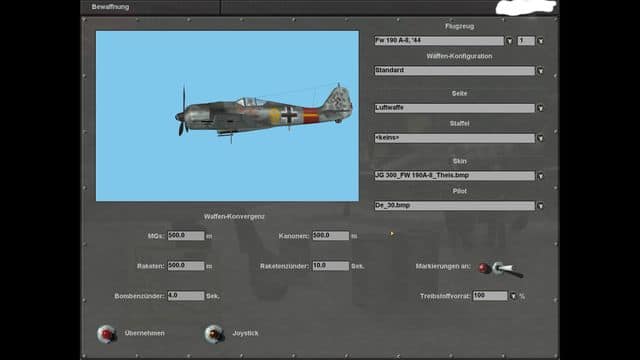This screenshot has height=360, width=640.
Task: Click the Luftwaffe side field
Action: coord(454,108)
